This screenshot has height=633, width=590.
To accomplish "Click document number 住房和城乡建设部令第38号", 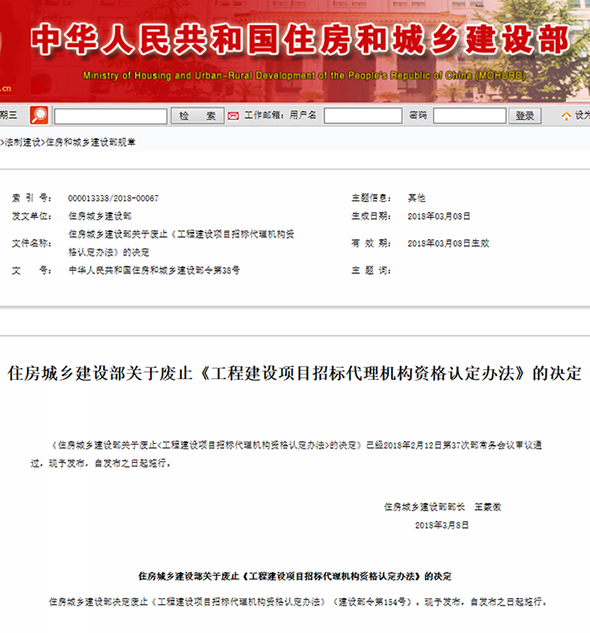I will click(x=154, y=270).
